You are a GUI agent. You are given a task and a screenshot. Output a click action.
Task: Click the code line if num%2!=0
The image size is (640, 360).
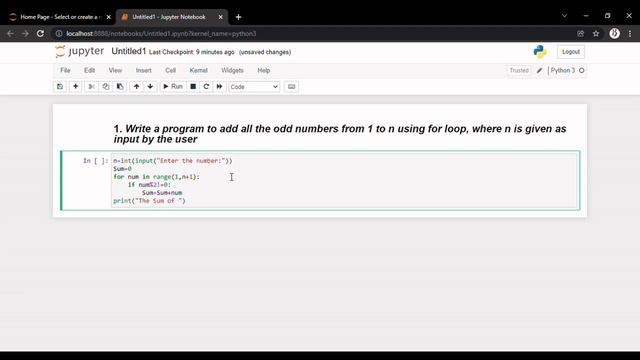coord(149,185)
